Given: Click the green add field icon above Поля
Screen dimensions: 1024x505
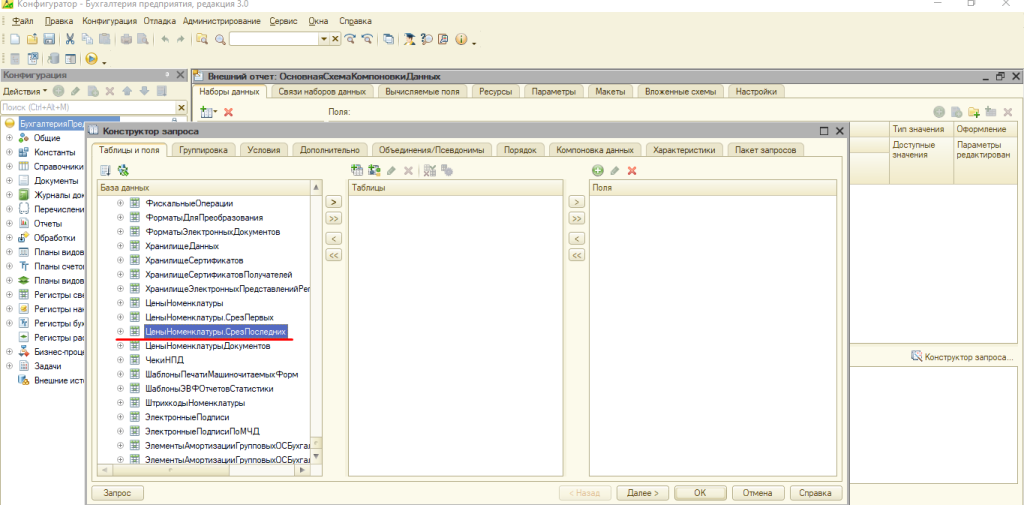Looking at the screenshot, I should 598,171.
